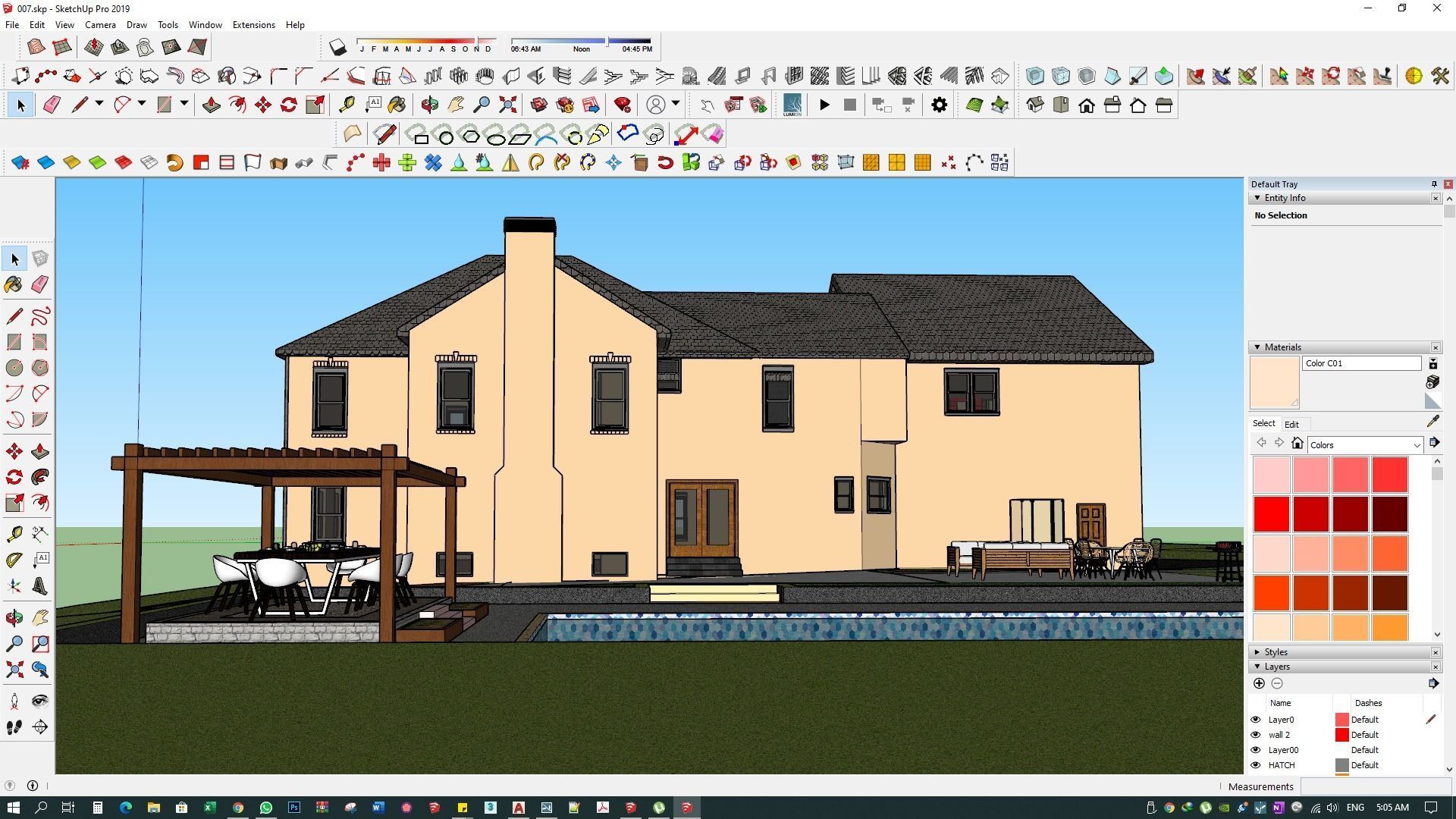Click the Add Layer plus icon
Image resolution: width=1456 pixels, height=819 pixels.
(x=1259, y=683)
